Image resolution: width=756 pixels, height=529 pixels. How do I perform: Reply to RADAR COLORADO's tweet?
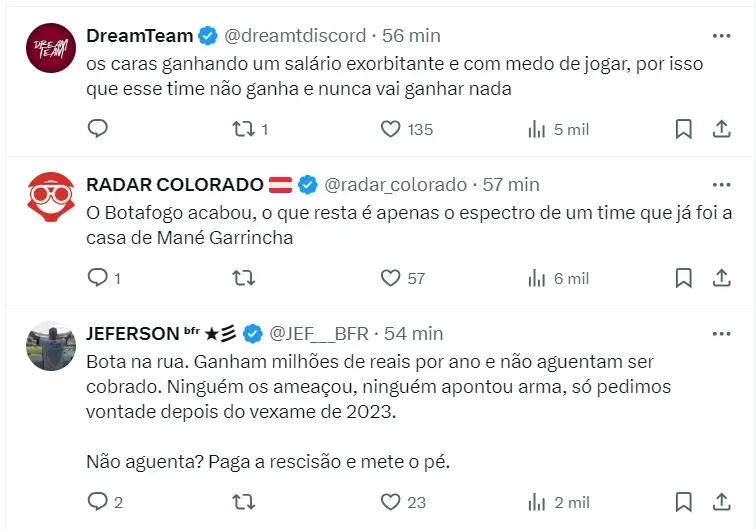97,278
